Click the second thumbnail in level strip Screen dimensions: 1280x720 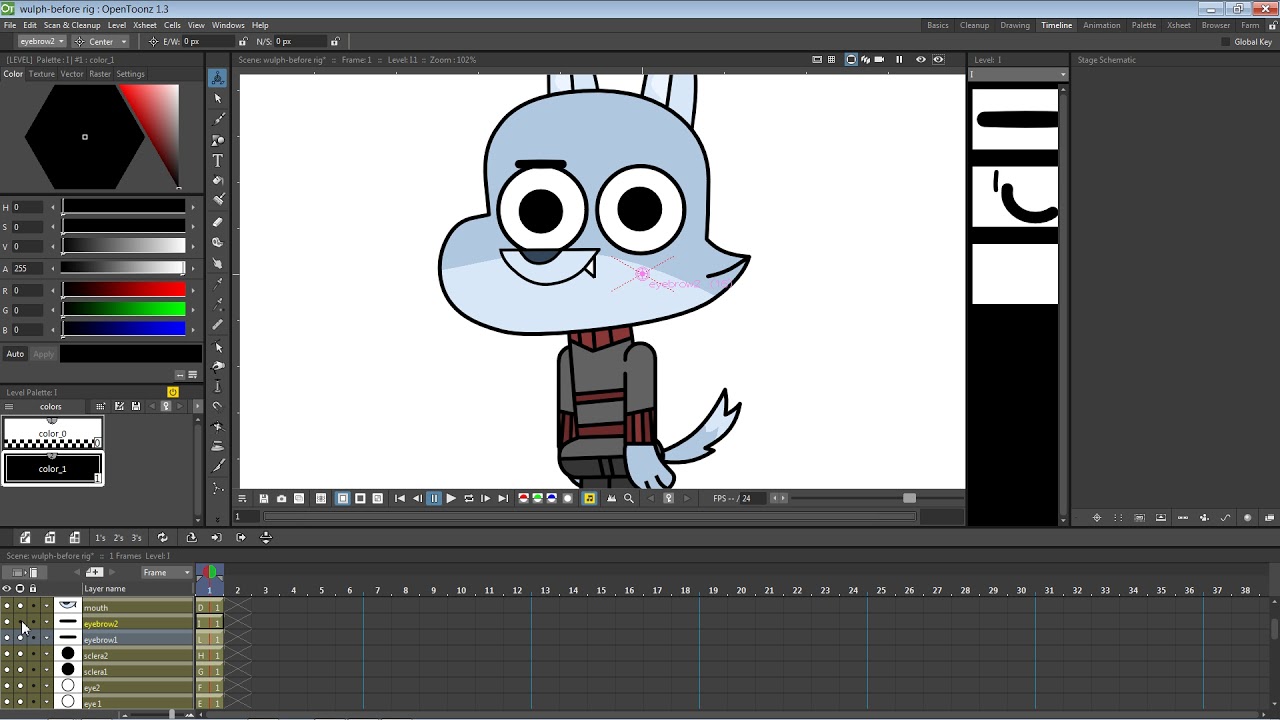[1015, 197]
